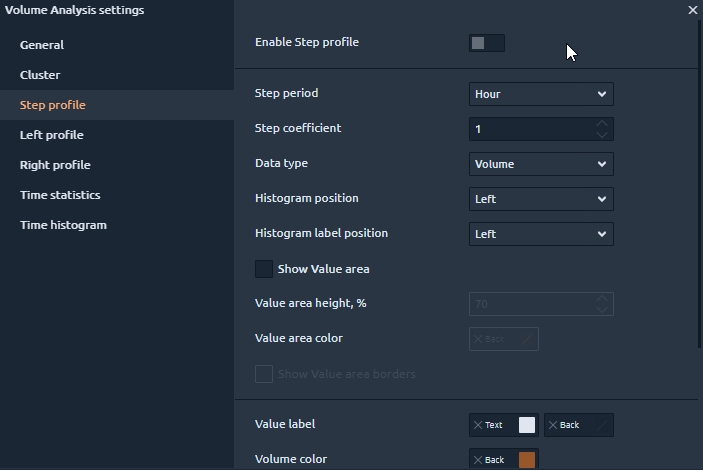This screenshot has width=703, height=470.
Task: Open the Right profile section
Action: tap(55, 165)
